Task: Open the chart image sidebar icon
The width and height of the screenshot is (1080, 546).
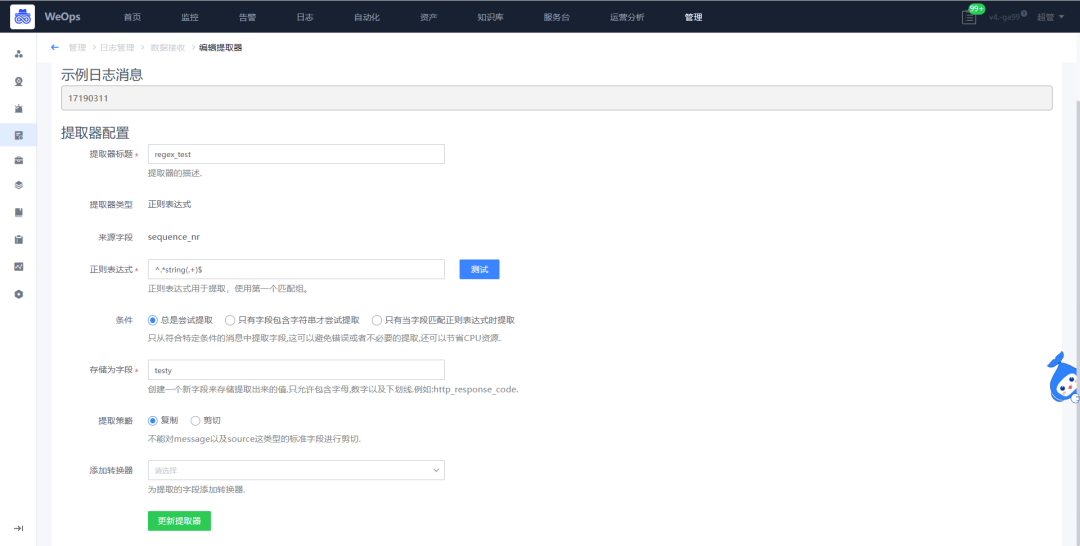Action: click(19, 266)
